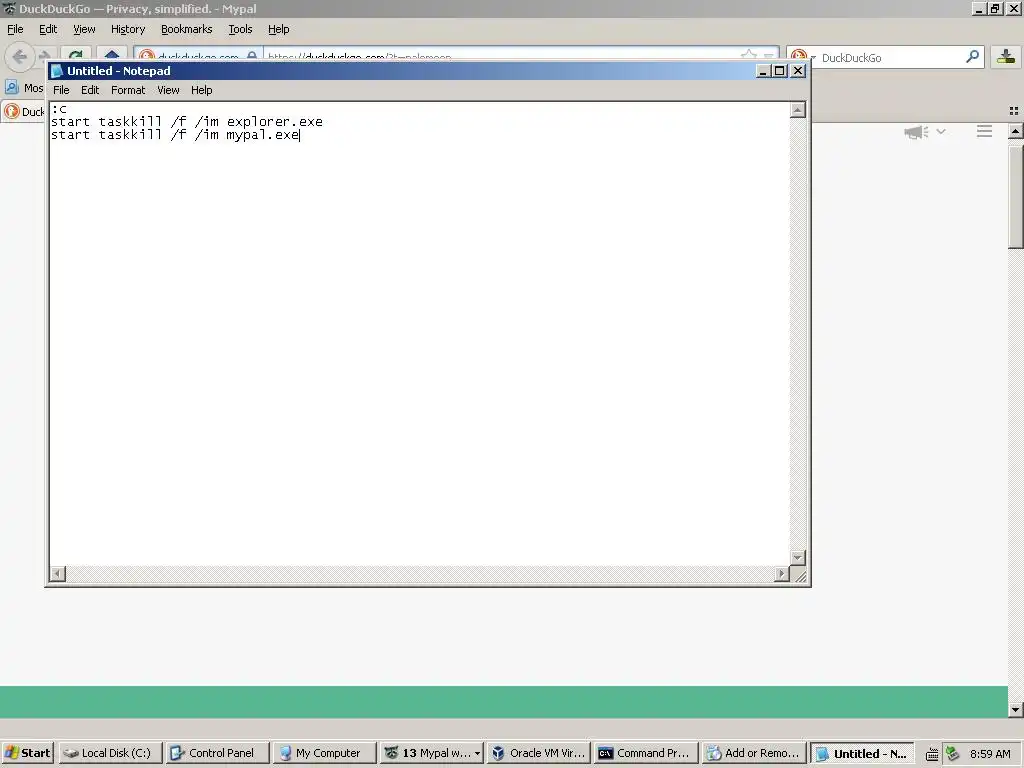Click Notepad horizontal scrollbar left arrow
The width and height of the screenshot is (1024, 768).
tap(57, 573)
